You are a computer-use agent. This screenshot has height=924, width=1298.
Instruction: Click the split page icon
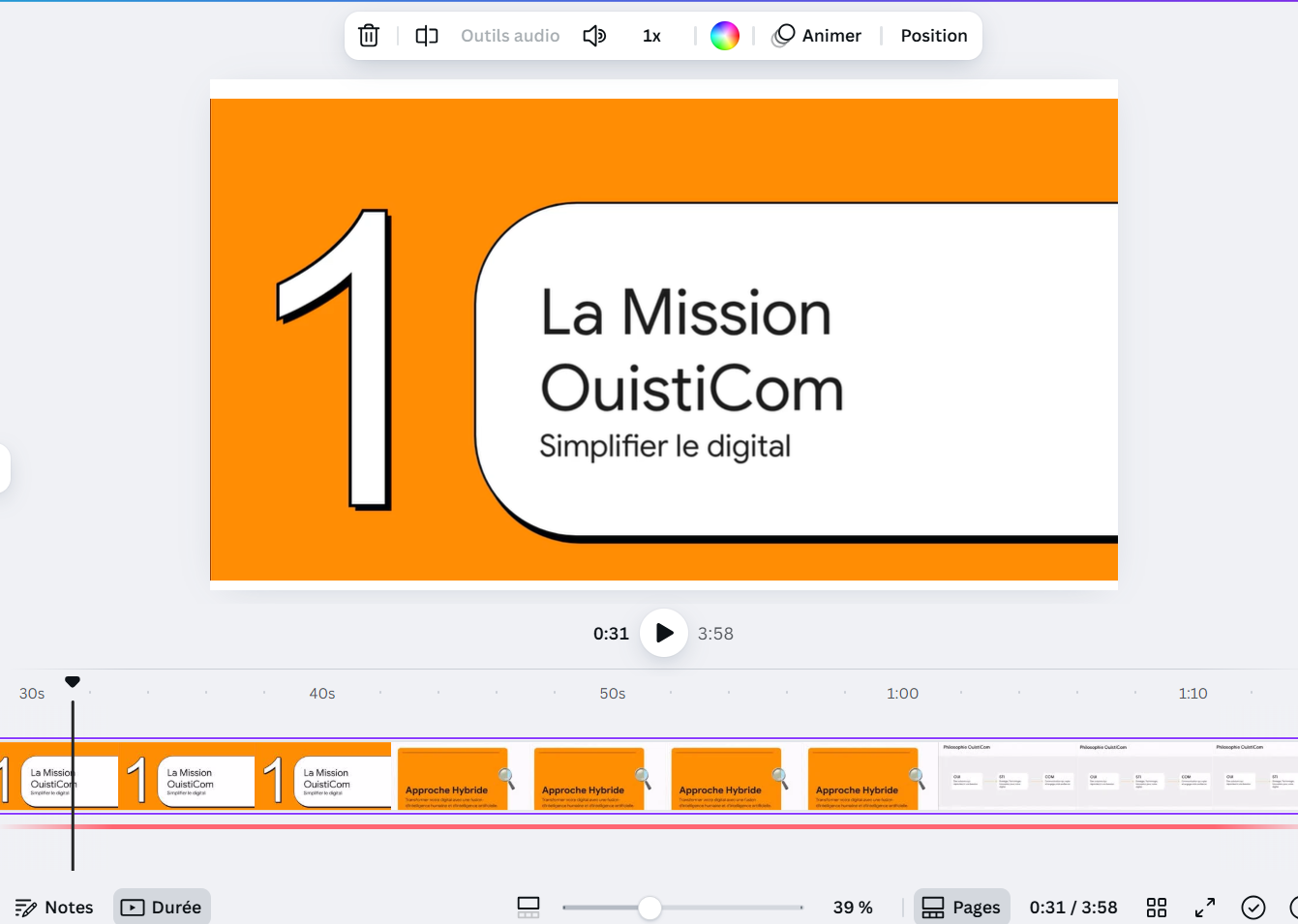[427, 36]
